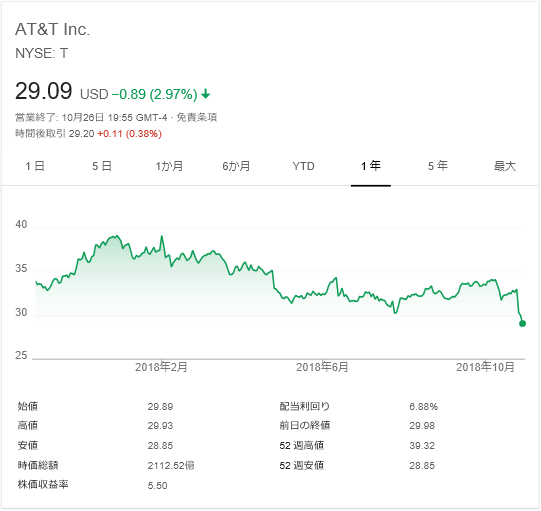The width and height of the screenshot is (541, 511).
Task: Click the 1年 tab
Action: click(x=371, y=166)
